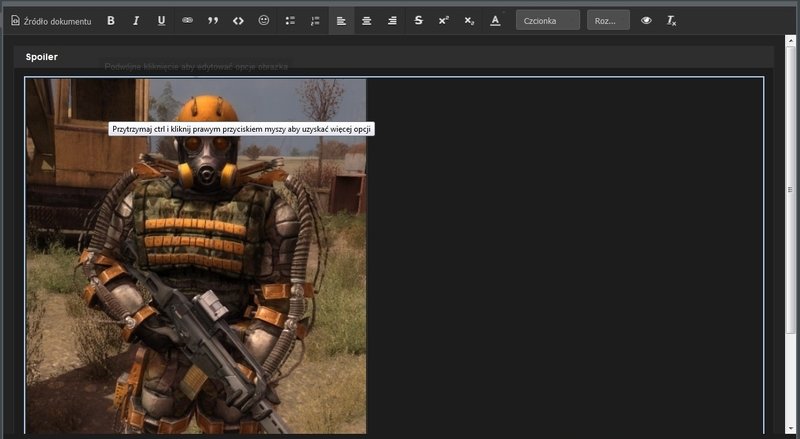The image size is (800, 439).
Task: Align text to the right
Action: pos(392,20)
